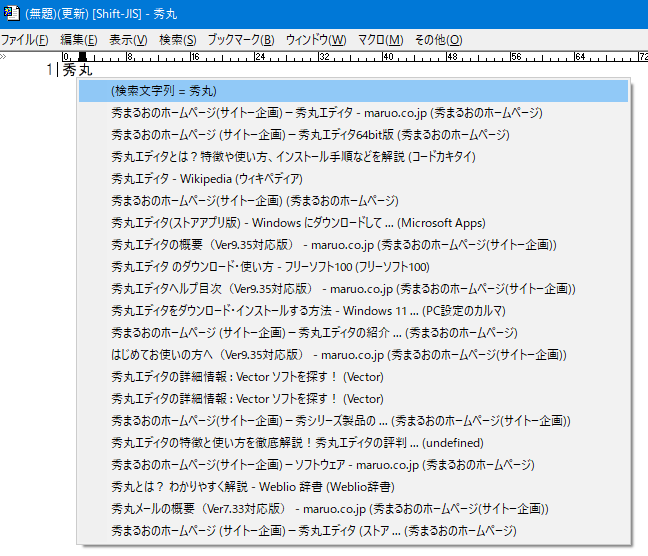Image resolution: width=648 pixels, height=556 pixels.
Task: Open the ウィンドウ(W) menu
Action: point(316,40)
